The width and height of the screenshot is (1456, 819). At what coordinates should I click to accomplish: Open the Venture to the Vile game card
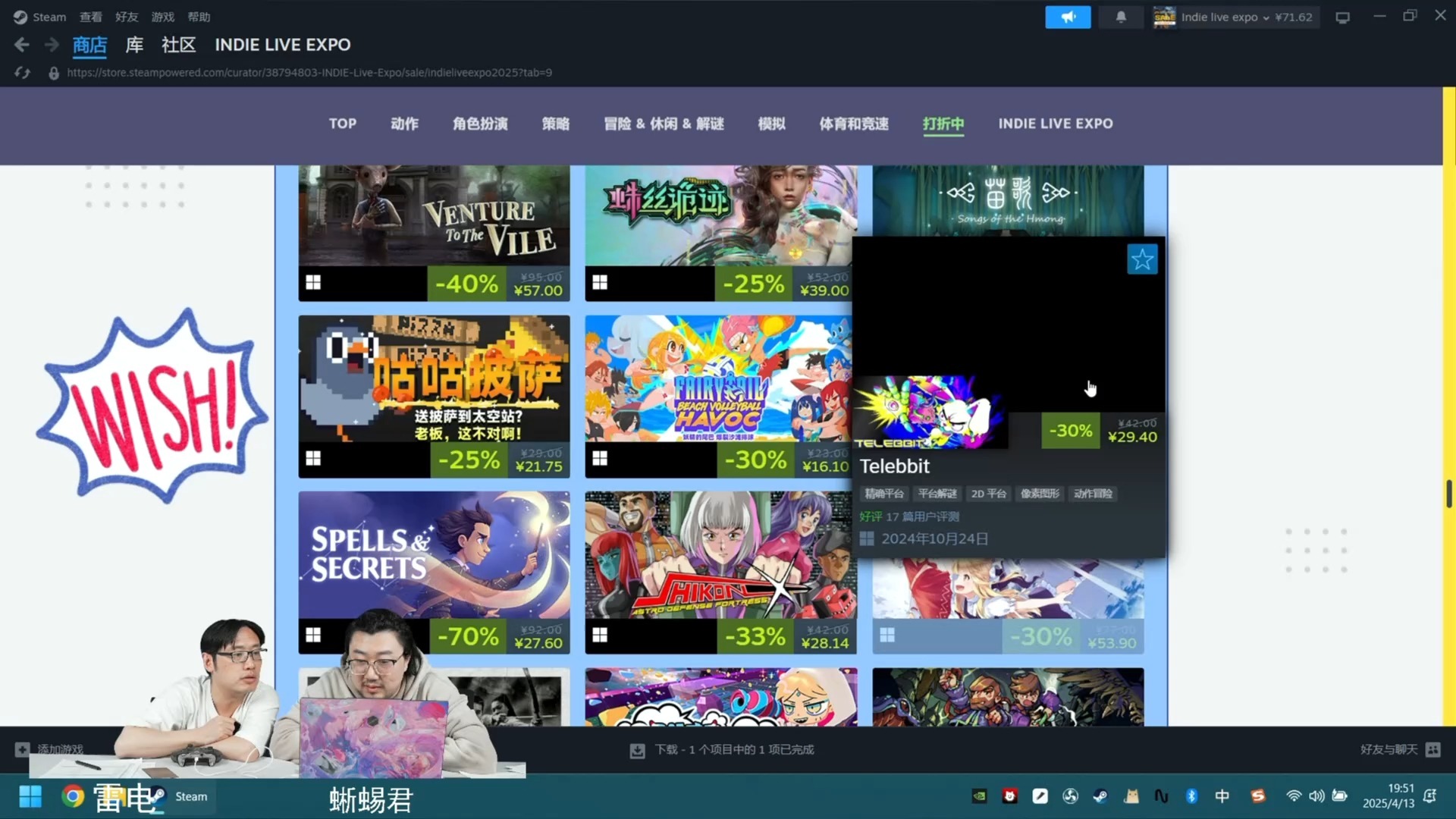(x=434, y=234)
